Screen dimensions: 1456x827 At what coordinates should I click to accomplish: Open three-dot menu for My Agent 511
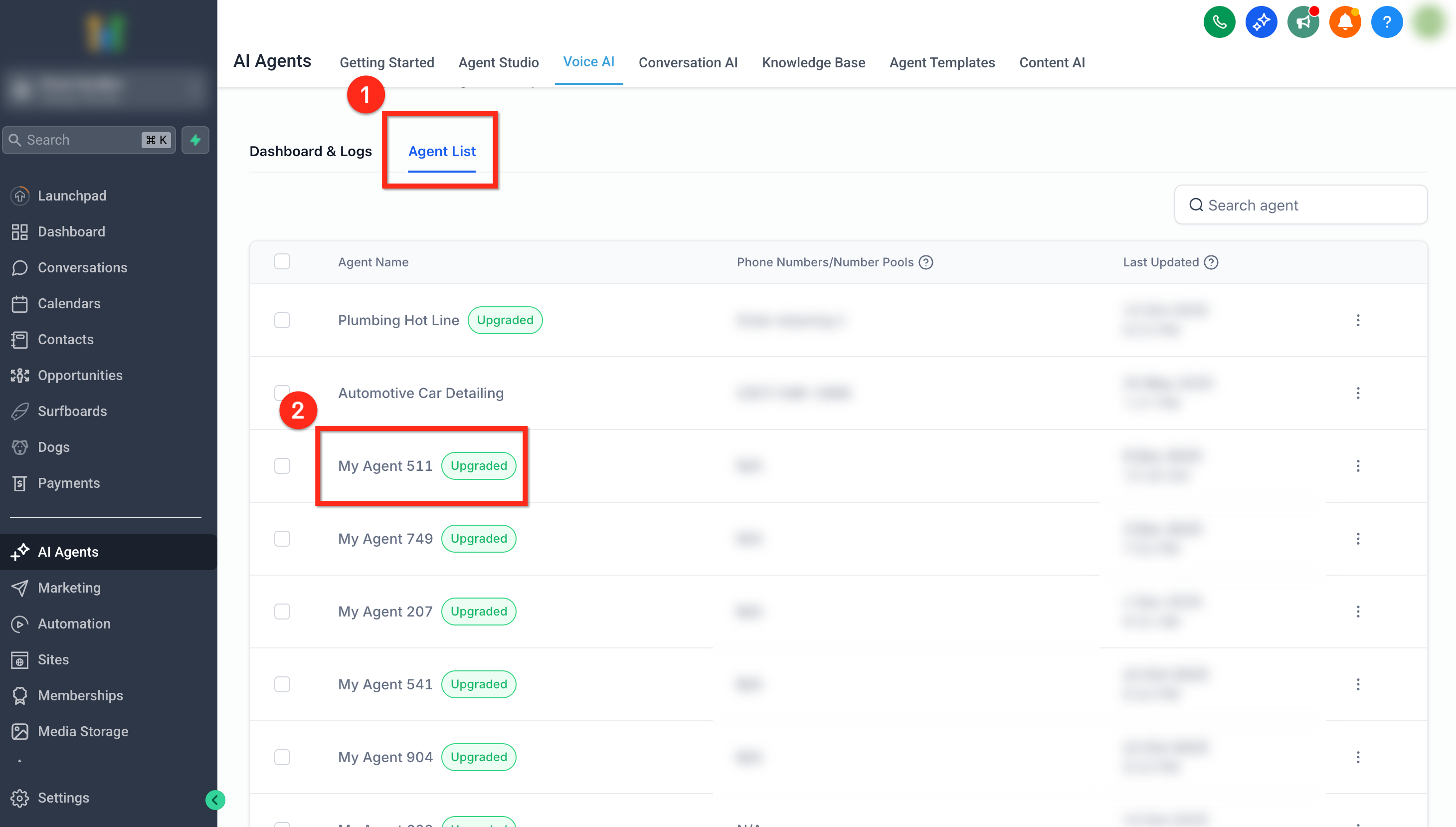1358,466
